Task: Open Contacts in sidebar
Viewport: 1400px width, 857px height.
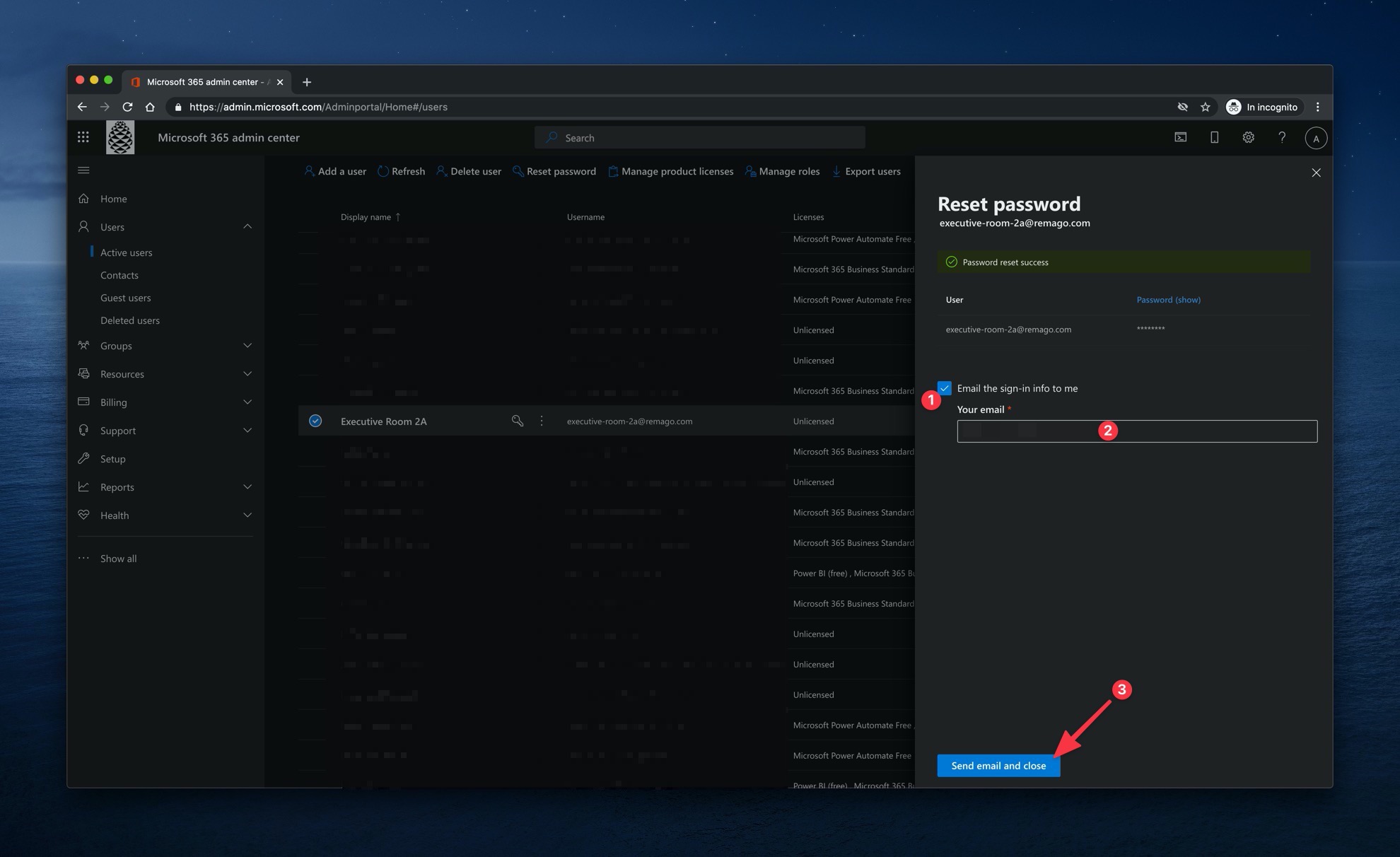Action: [119, 275]
